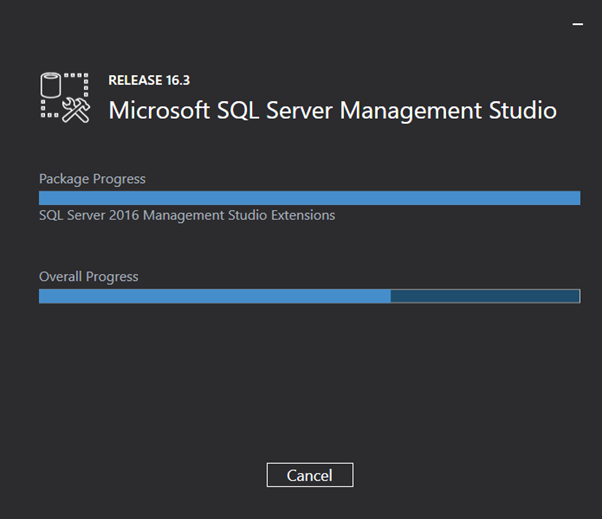Screen dimensions: 602x519
Task: Click the word Extensions in package name
Action: (303, 215)
